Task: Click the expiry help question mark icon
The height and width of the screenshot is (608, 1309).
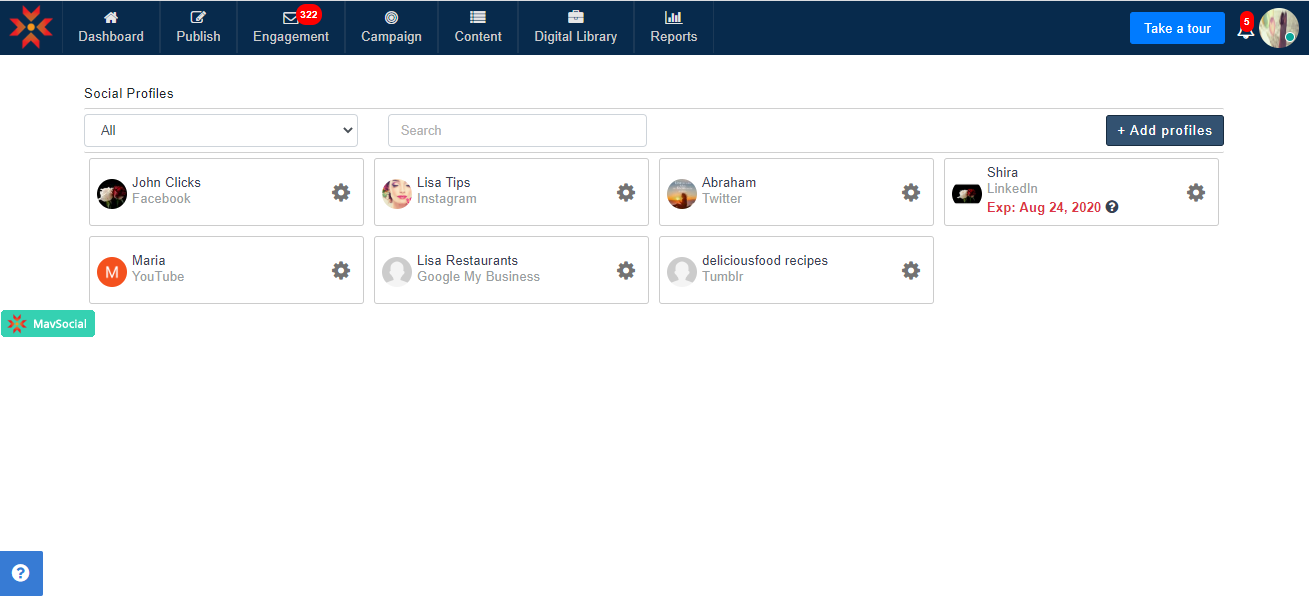Action: [x=1112, y=208]
